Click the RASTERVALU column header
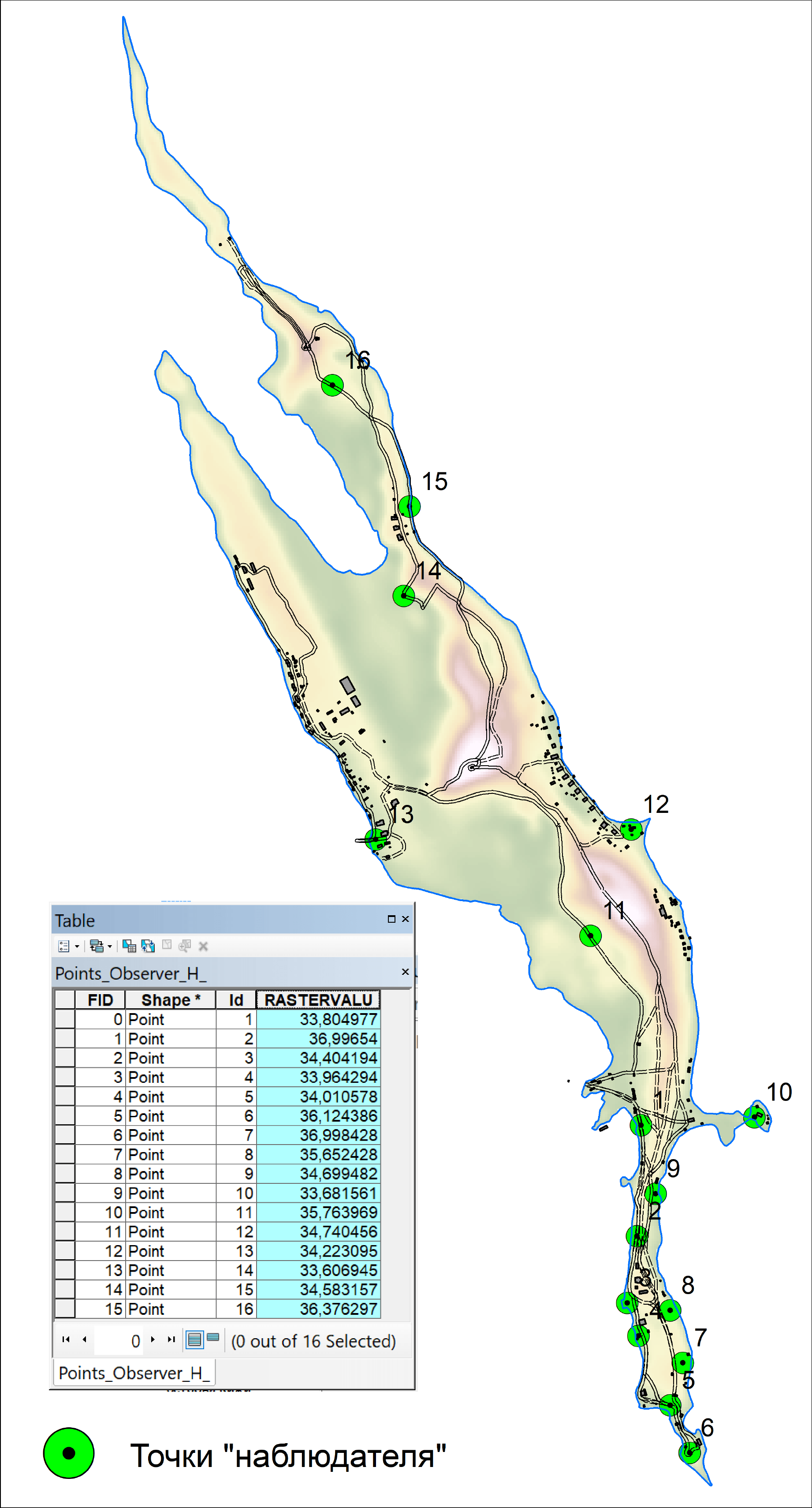Screen dimensions: 812x1508 click(318, 1000)
